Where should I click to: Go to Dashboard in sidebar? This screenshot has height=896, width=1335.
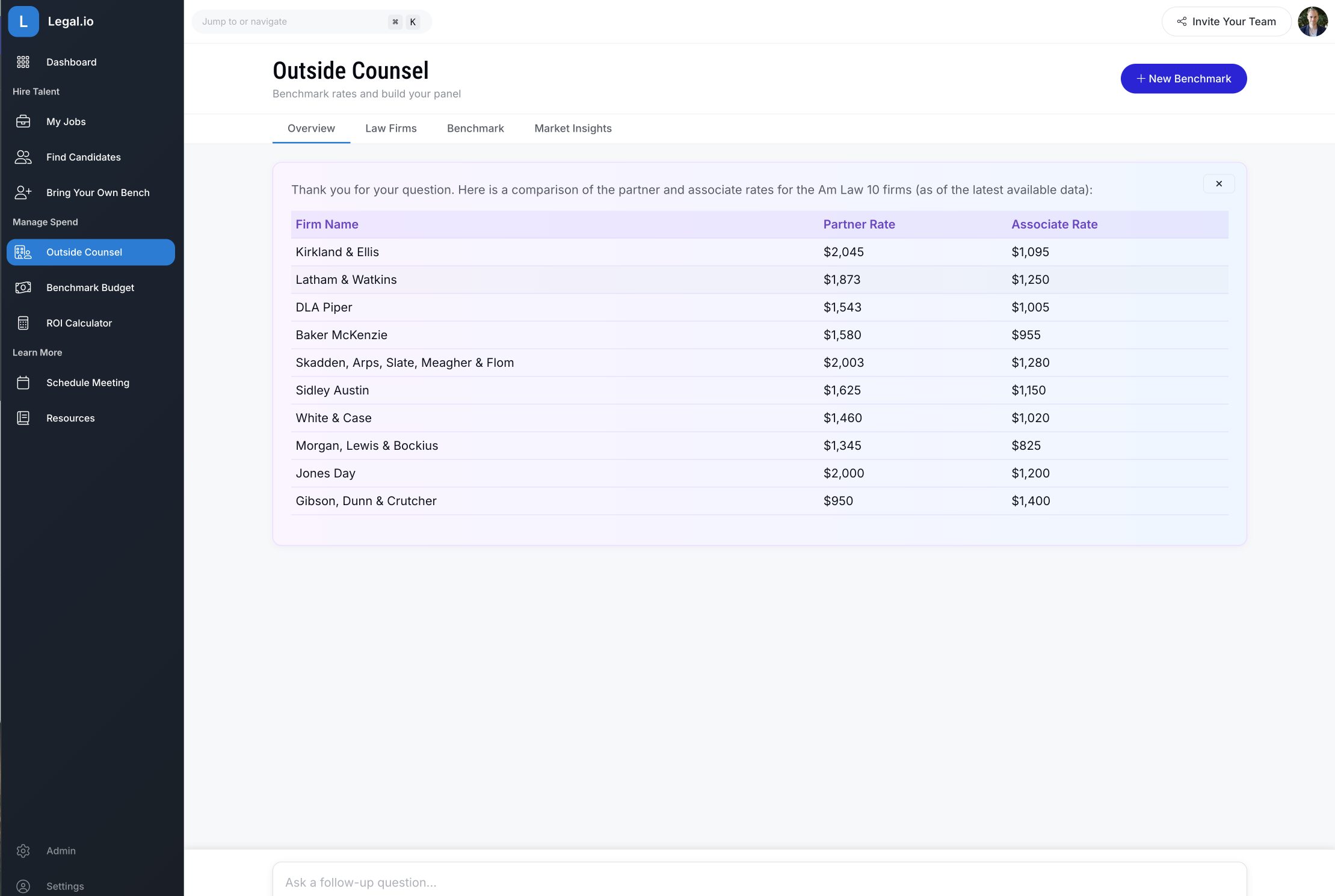pos(91,62)
